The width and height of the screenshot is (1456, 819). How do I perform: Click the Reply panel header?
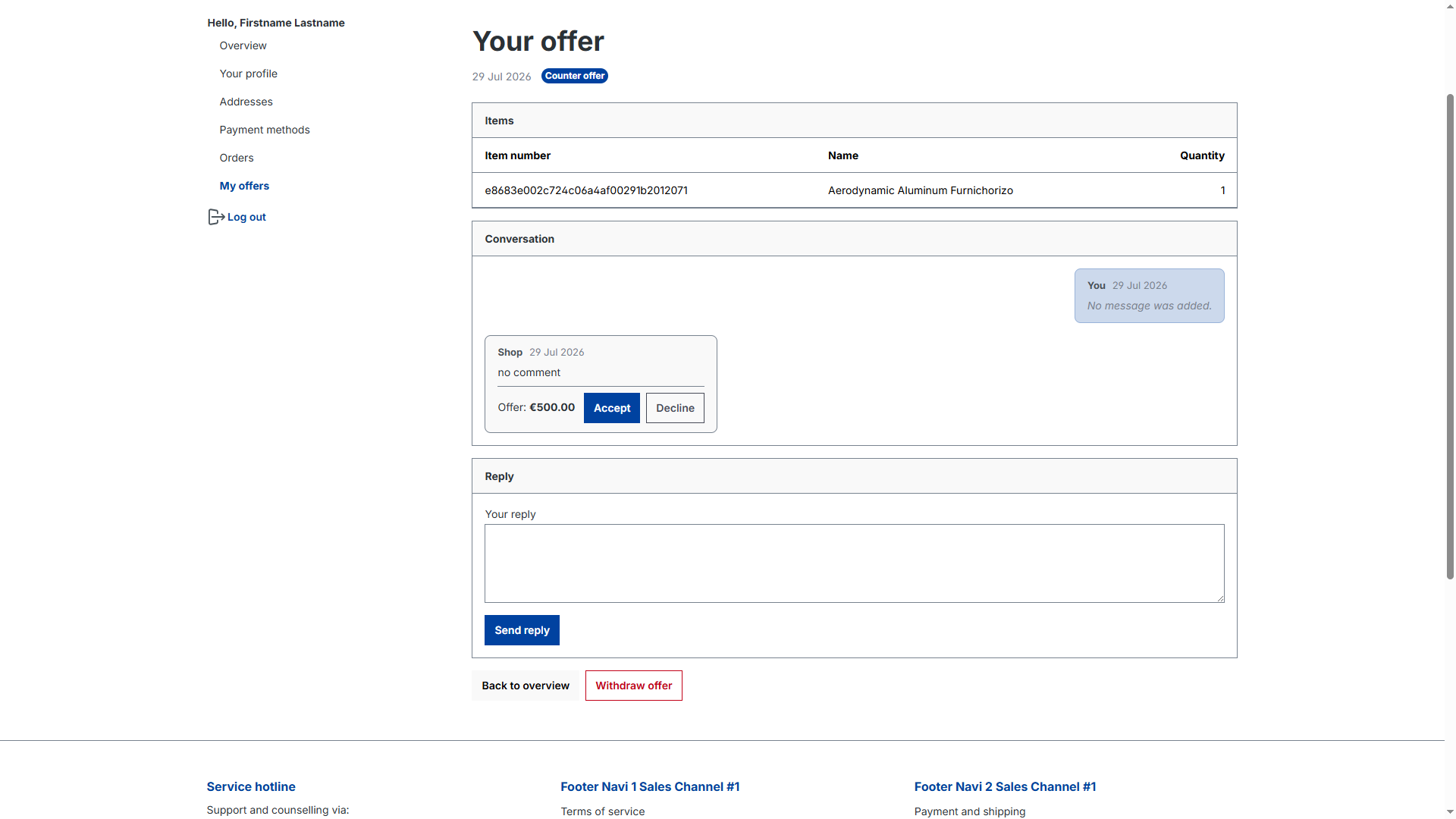(855, 476)
